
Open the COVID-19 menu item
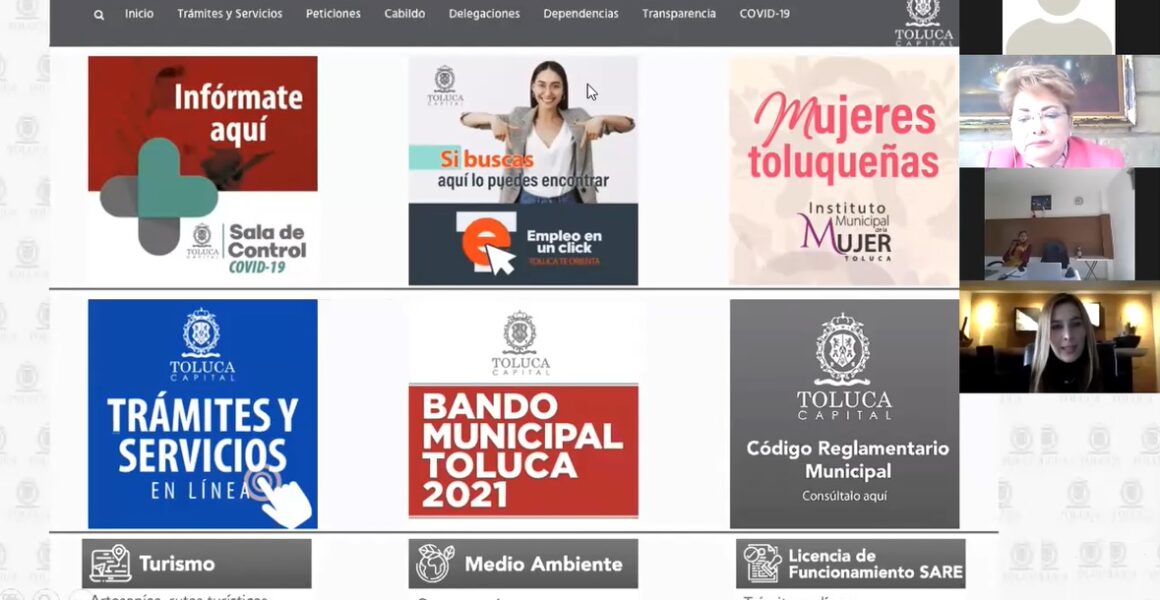[764, 14]
